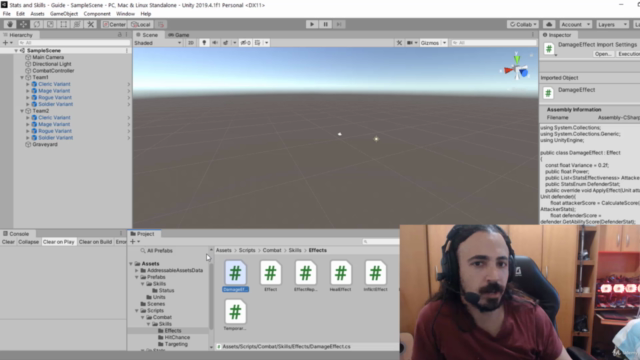Image resolution: width=640 pixels, height=360 pixels.
Task: Toggle Console Collapse button
Action: point(29,242)
